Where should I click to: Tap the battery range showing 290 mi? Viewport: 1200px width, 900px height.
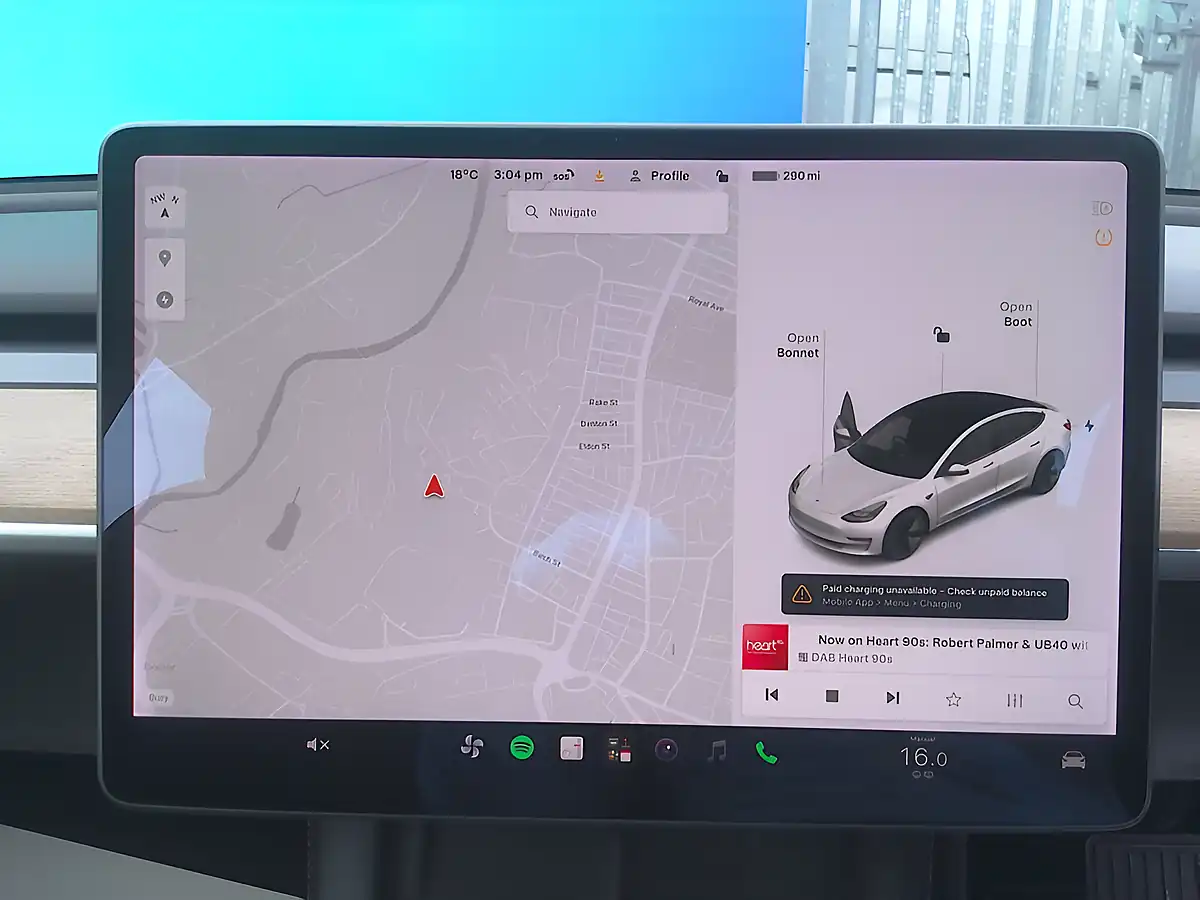[786, 176]
